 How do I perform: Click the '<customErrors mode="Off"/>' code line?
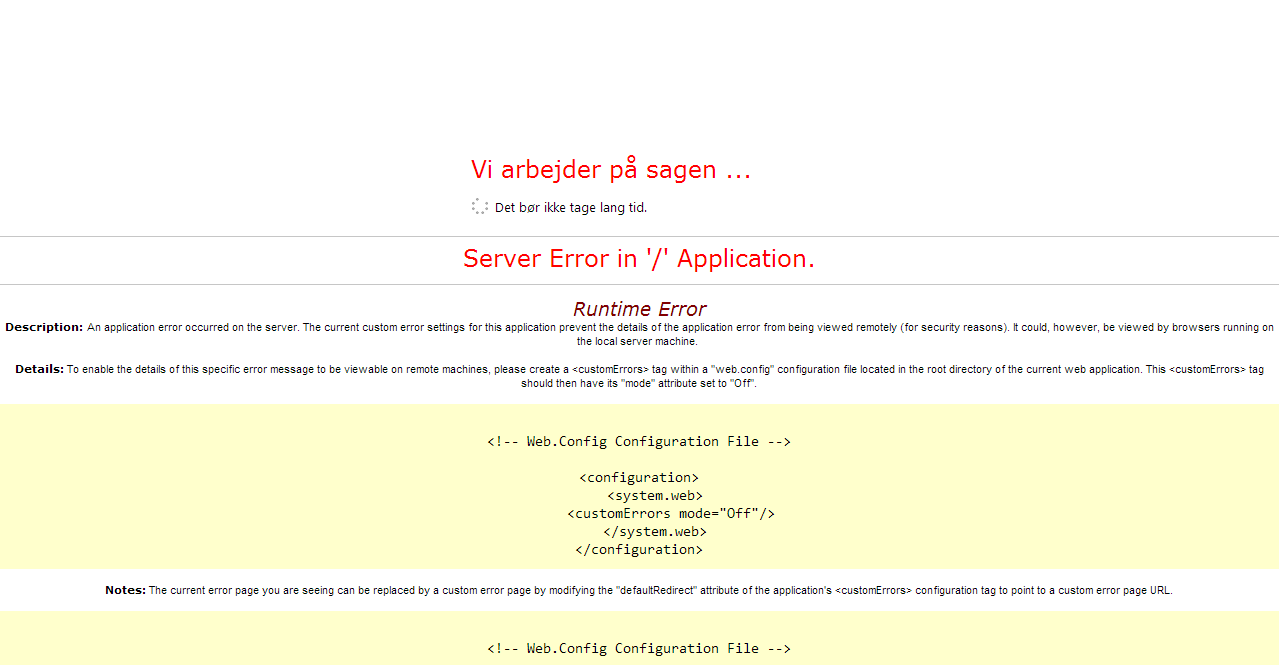tap(671, 513)
